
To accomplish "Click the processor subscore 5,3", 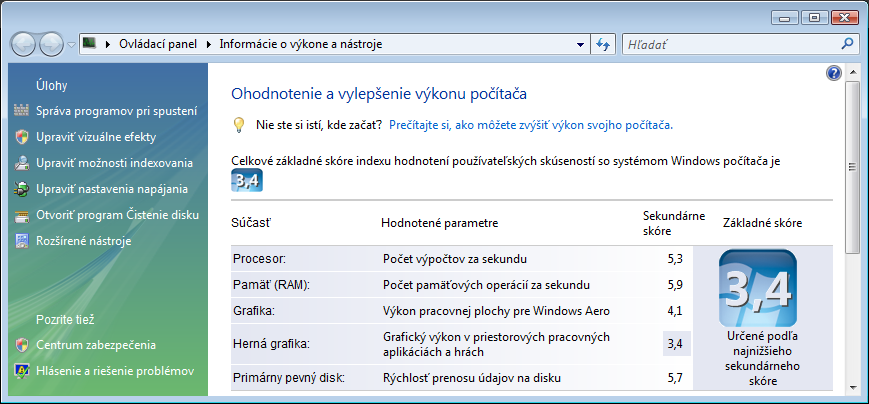I will (x=675, y=259).
